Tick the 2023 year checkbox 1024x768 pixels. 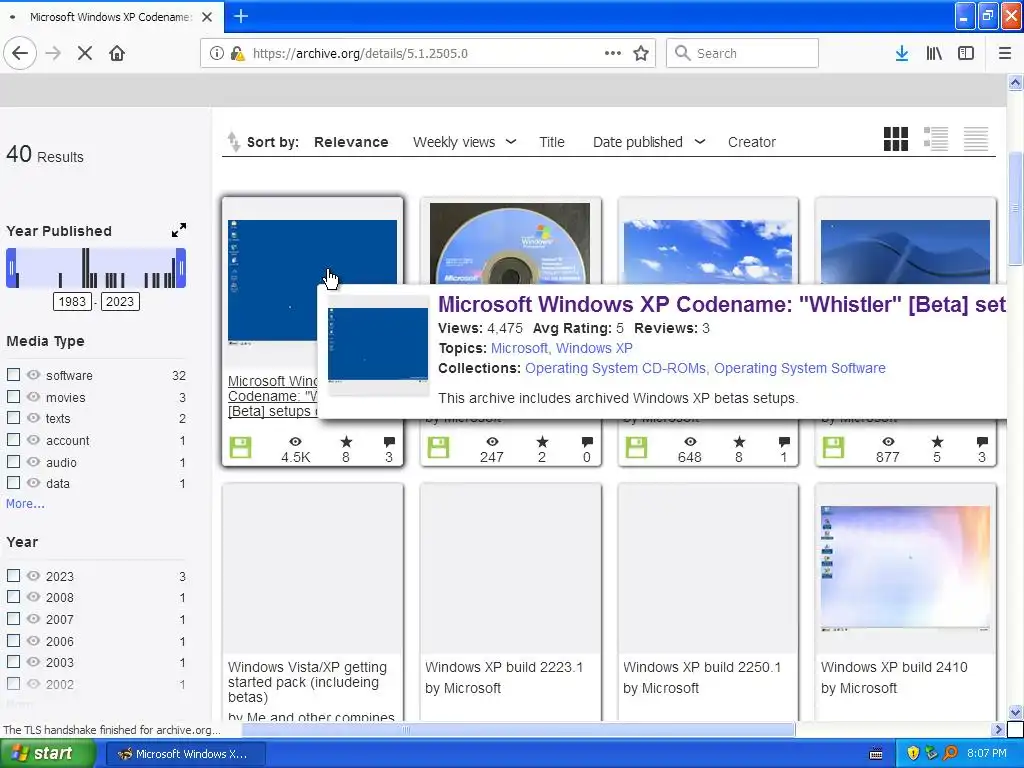tap(13, 575)
